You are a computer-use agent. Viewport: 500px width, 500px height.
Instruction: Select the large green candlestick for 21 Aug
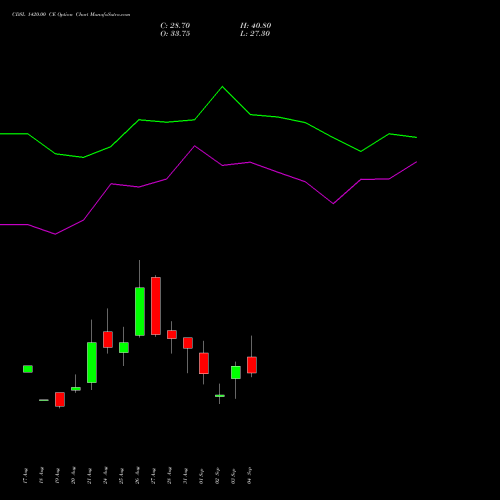coord(92,362)
